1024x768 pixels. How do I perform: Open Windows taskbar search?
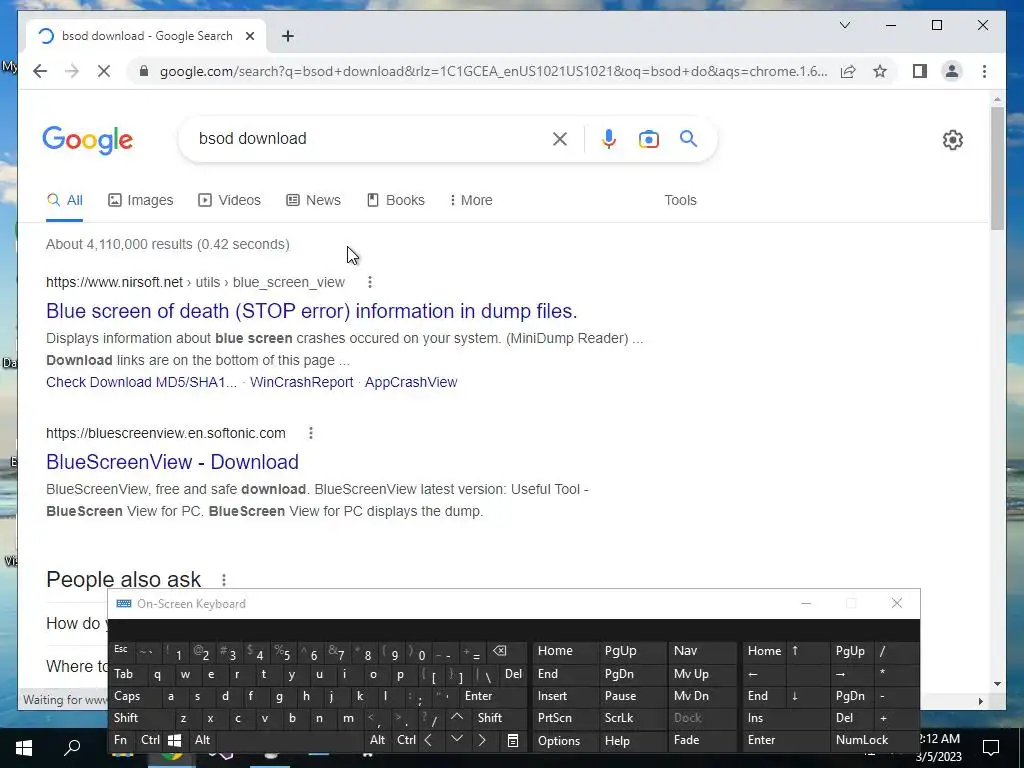click(x=72, y=747)
